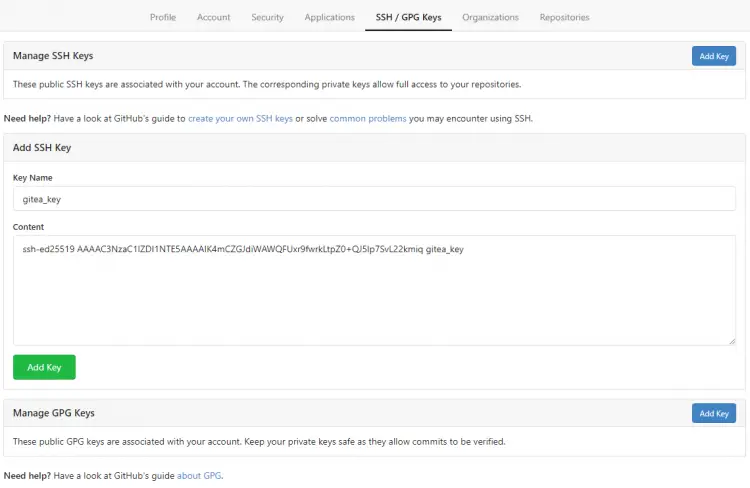This screenshot has height=488, width=750.
Task: Select the SSH / GPG Keys tab
Action: (x=408, y=17)
